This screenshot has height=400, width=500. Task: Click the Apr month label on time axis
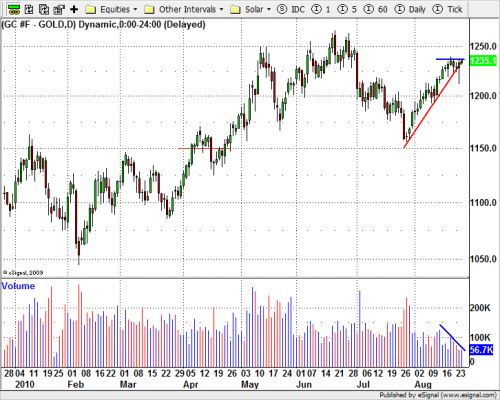190,384
